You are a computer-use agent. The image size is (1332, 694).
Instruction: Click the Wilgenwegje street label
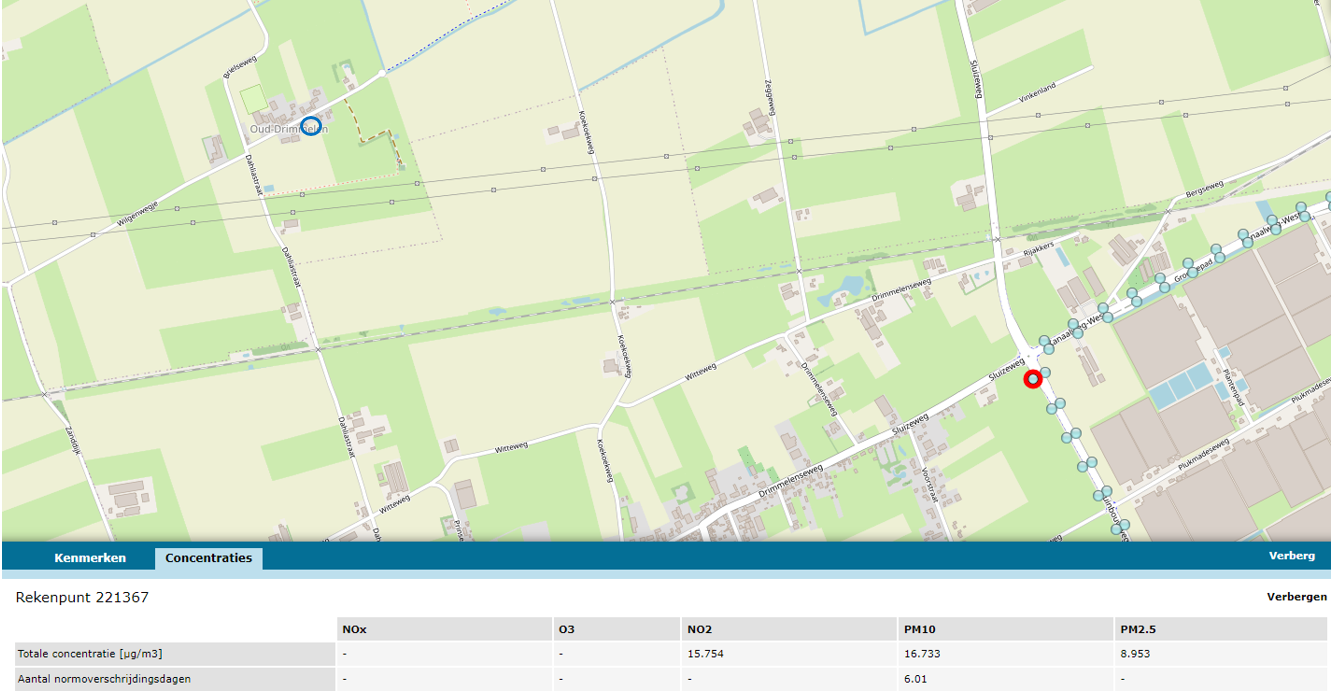[138, 212]
